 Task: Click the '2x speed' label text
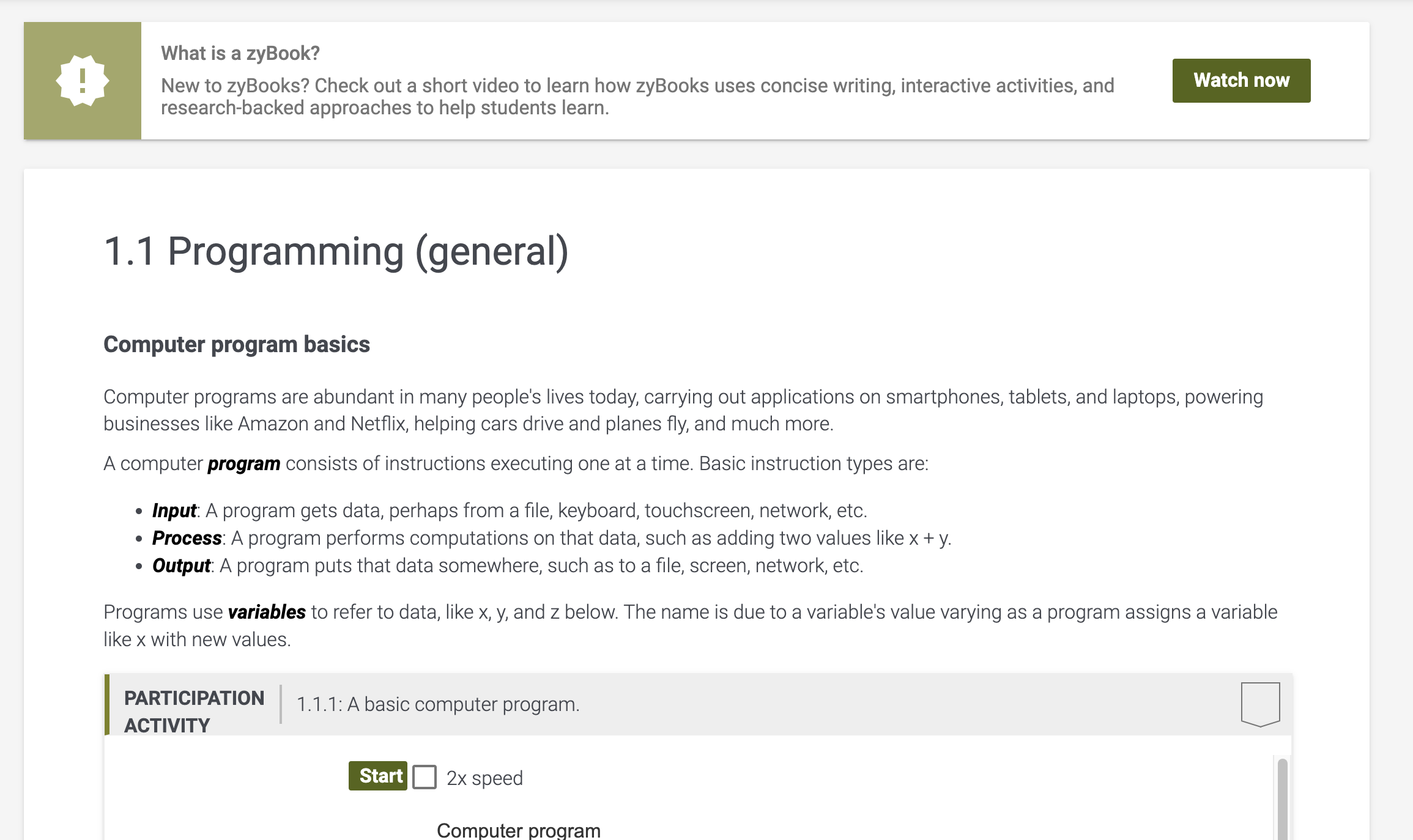[484, 778]
